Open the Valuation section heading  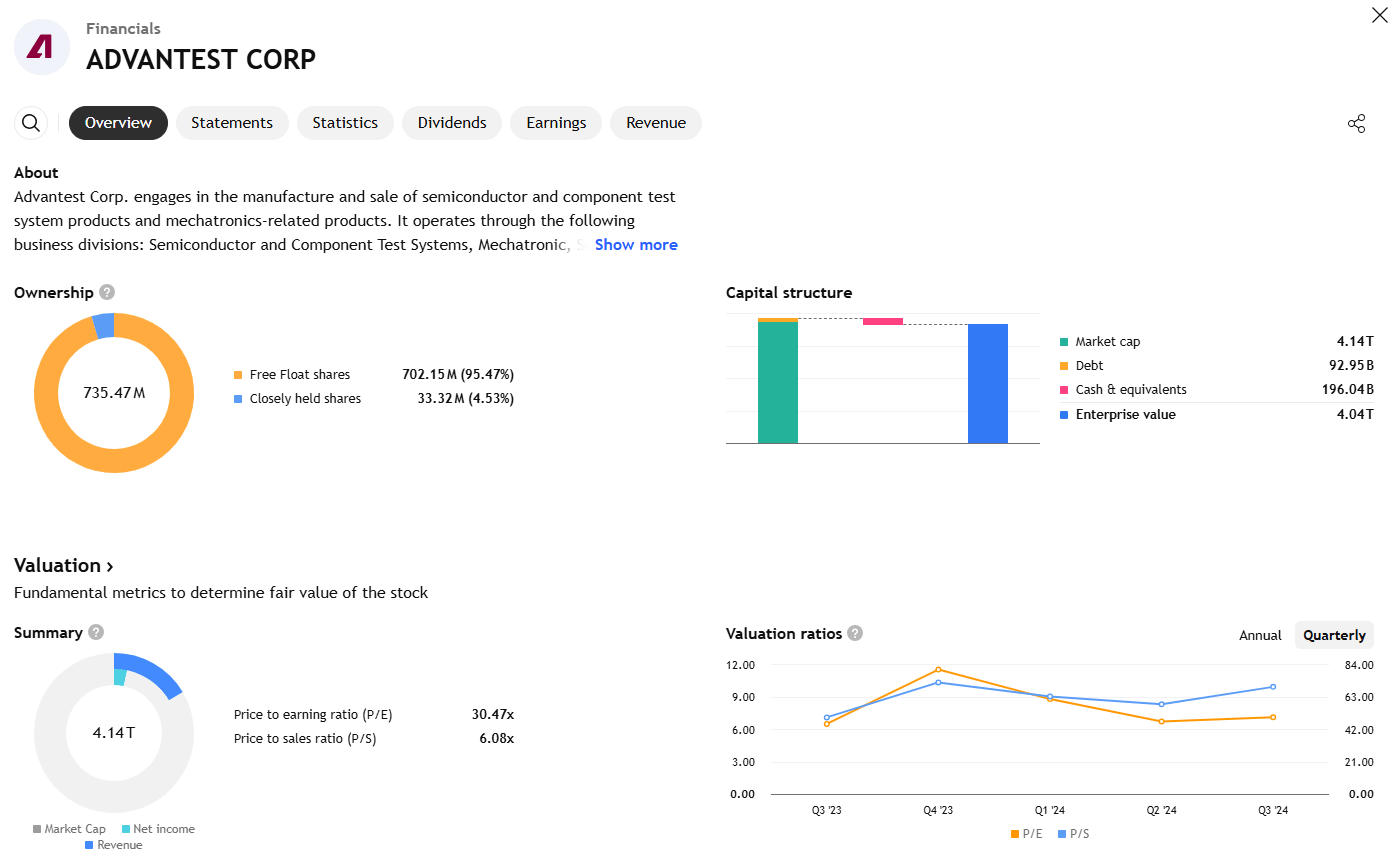(63, 565)
